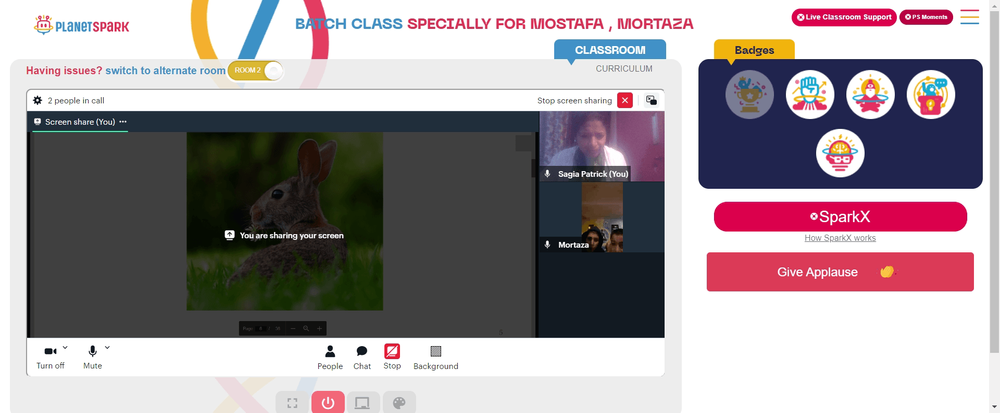The height and width of the screenshot is (413, 1000).
Task: Click the fullscreen expand icon
Action: (x=292, y=403)
